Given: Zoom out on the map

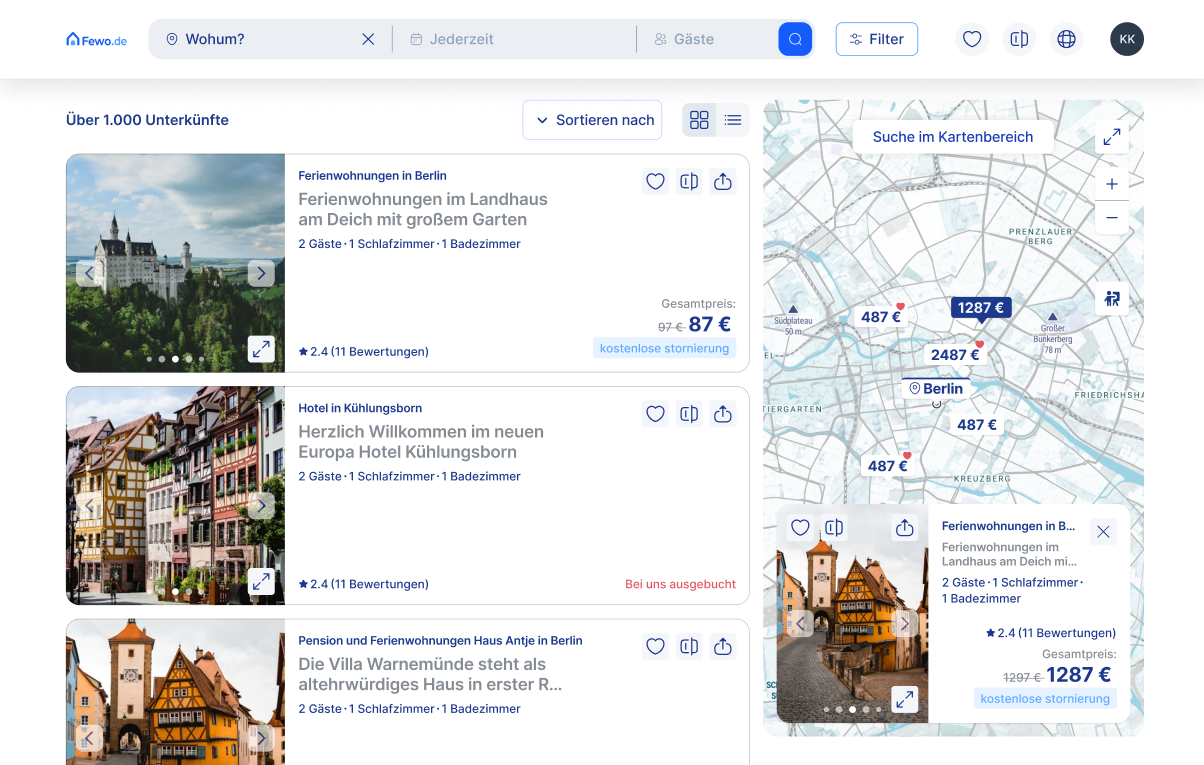Looking at the screenshot, I should tap(1112, 217).
